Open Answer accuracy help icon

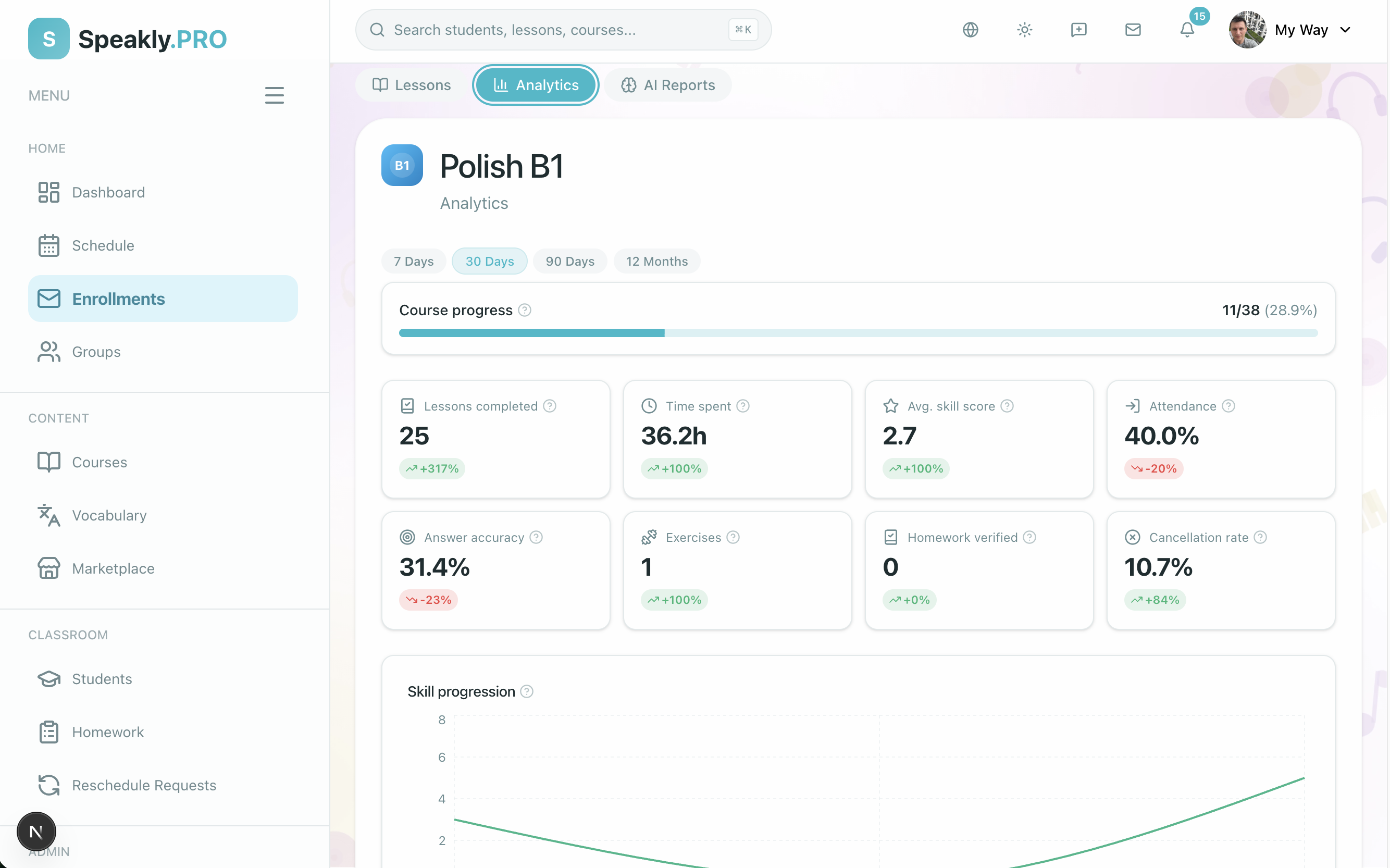click(x=536, y=537)
